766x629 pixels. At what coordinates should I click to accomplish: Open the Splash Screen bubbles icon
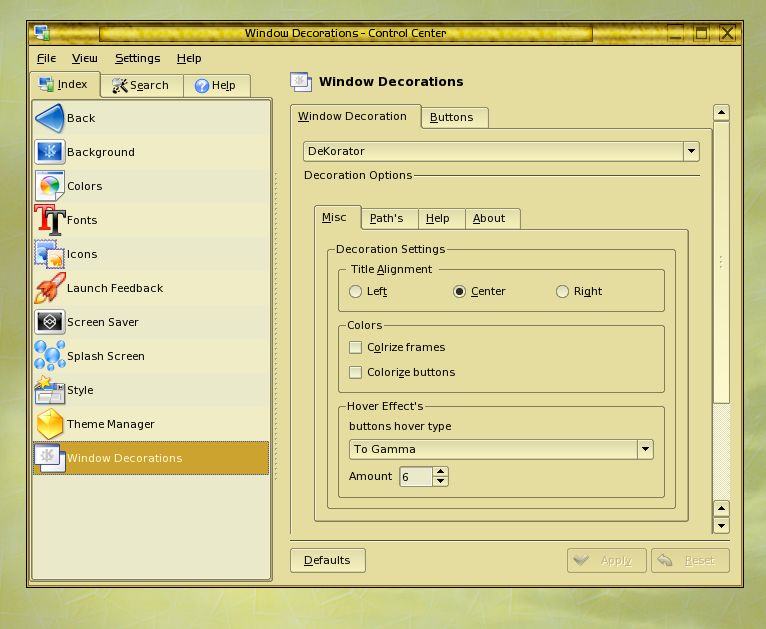pyautogui.click(x=50, y=356)
